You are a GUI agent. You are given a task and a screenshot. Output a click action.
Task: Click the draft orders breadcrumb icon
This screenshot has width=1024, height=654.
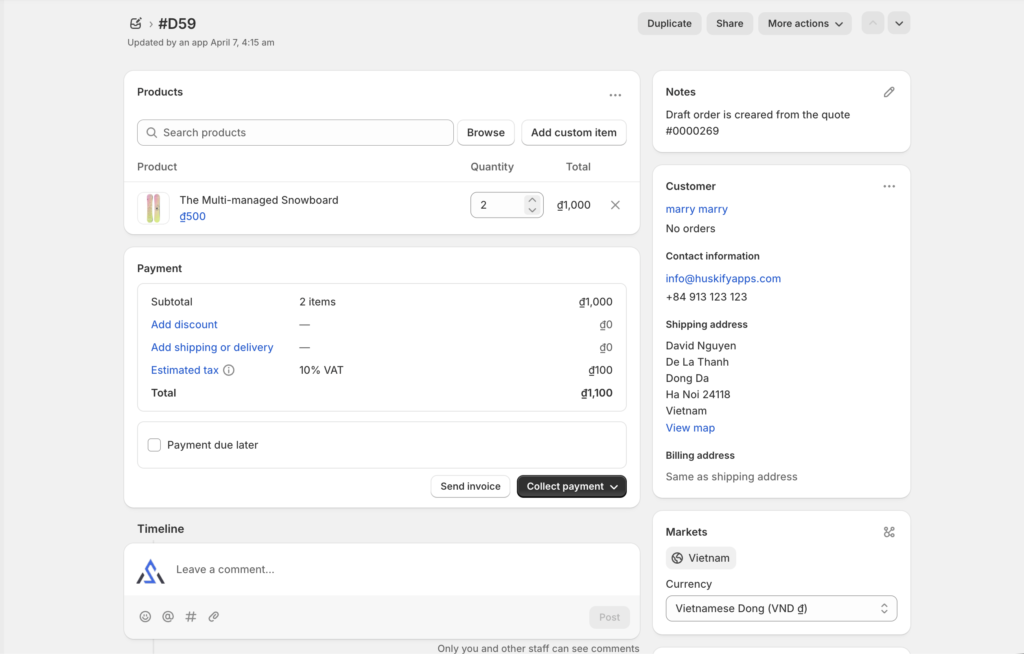tap(136, 23)
